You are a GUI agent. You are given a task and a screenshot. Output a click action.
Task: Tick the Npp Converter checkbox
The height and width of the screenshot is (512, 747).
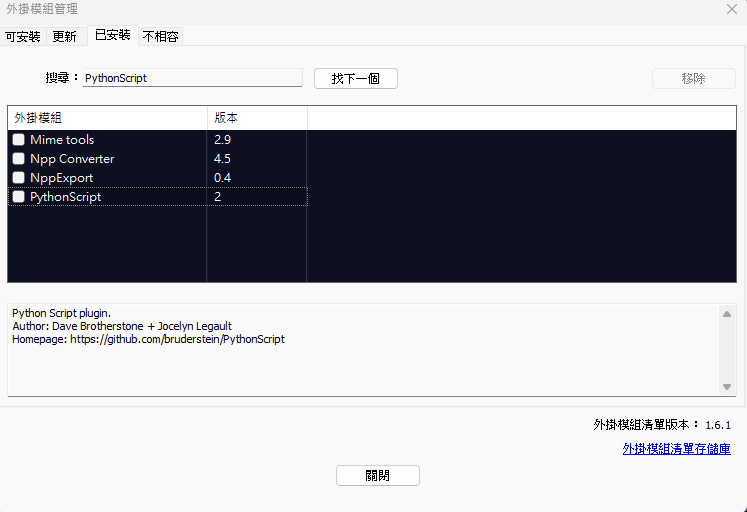click(19, 159)
